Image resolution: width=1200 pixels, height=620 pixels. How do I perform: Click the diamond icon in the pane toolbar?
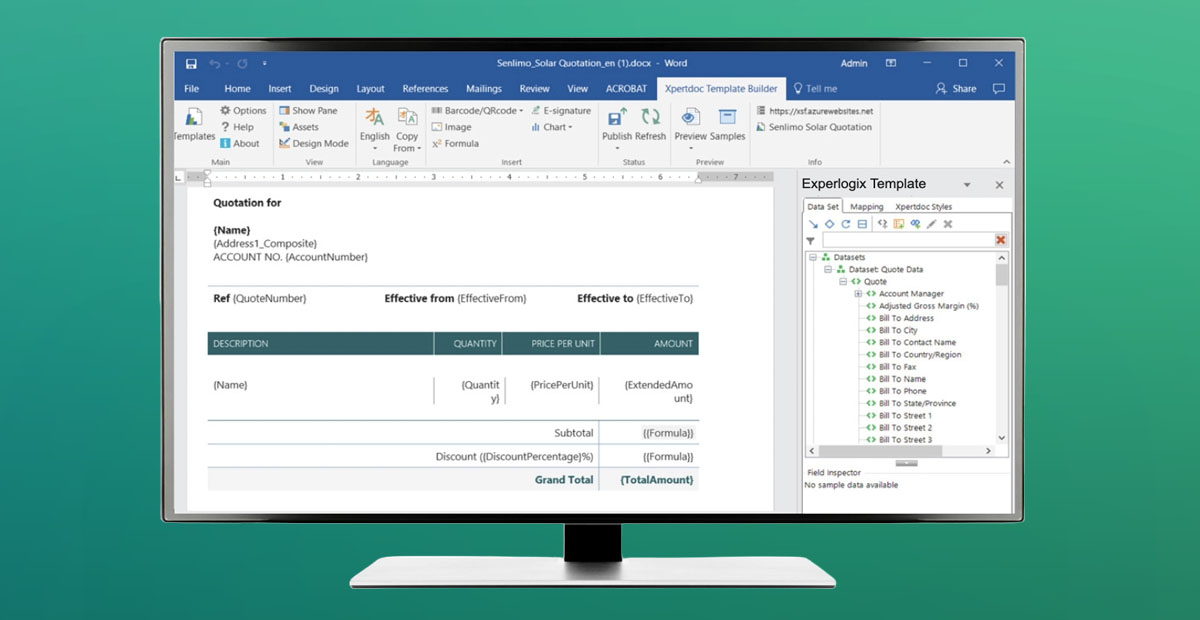click(x=829, y=224)
